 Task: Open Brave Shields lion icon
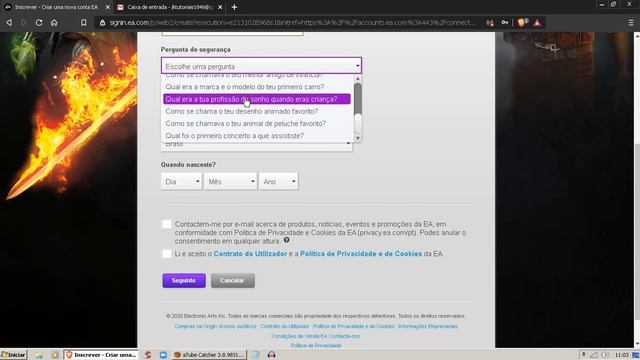[522, 22]
